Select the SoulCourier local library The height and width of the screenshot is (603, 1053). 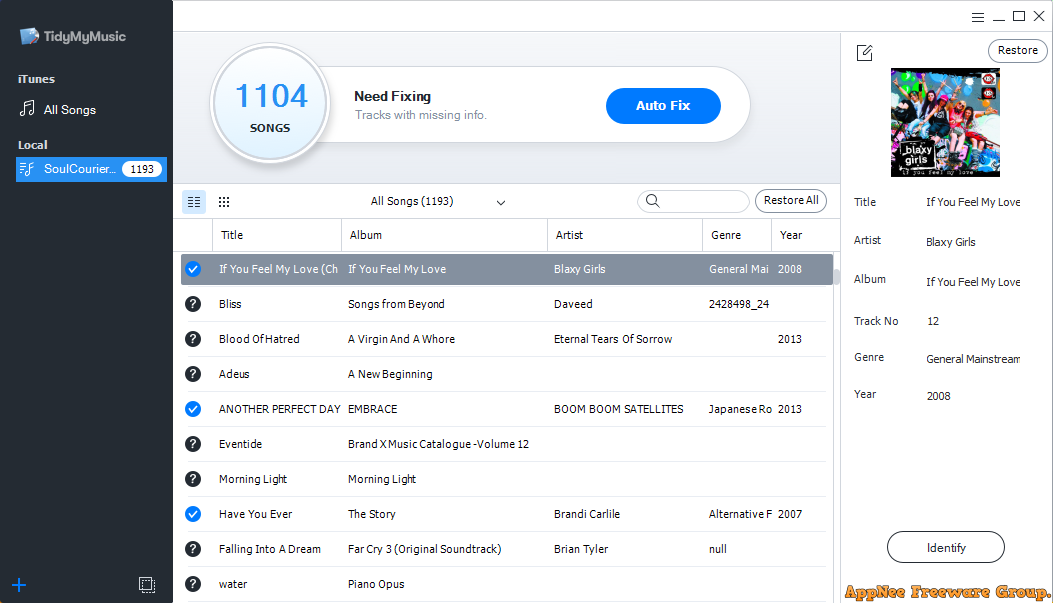point(91,169)
